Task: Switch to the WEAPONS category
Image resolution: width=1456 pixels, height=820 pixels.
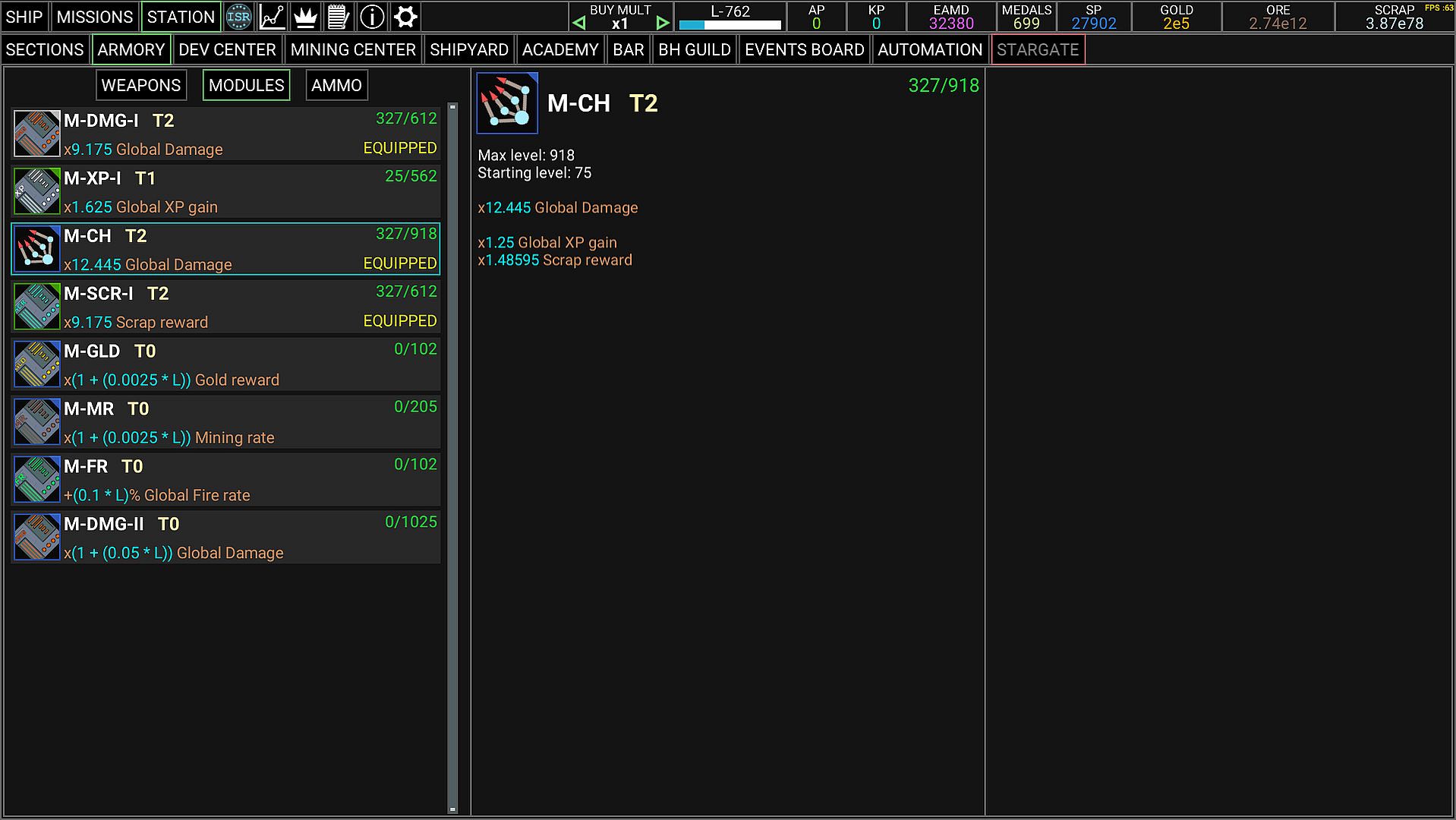Action: (141, 85)
